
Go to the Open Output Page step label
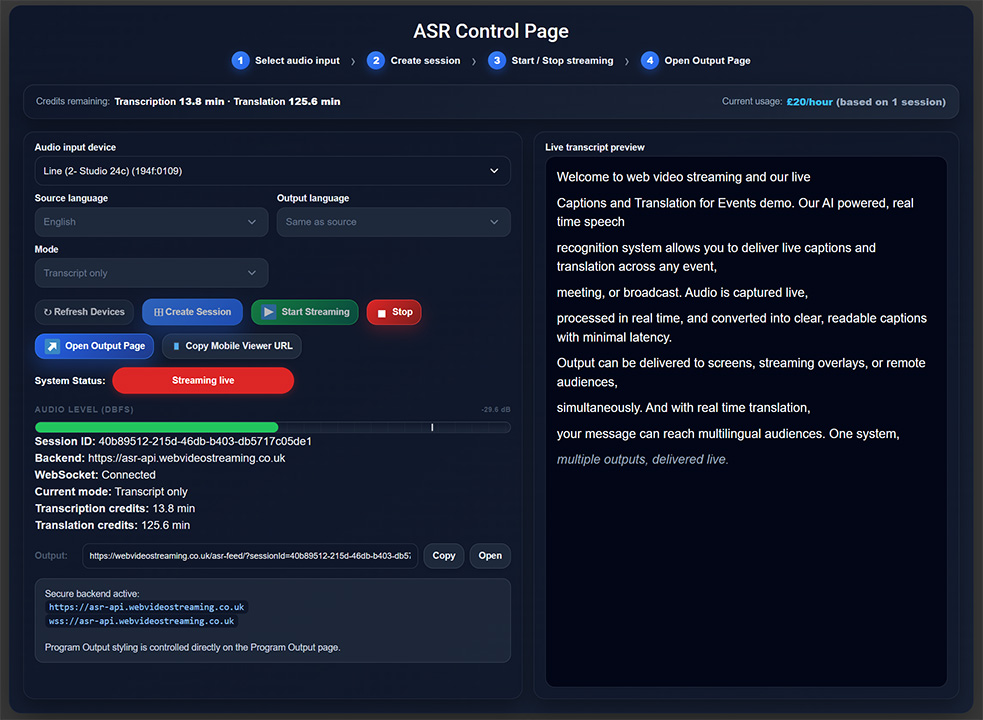pyautogui.click(x=707, y=61)
